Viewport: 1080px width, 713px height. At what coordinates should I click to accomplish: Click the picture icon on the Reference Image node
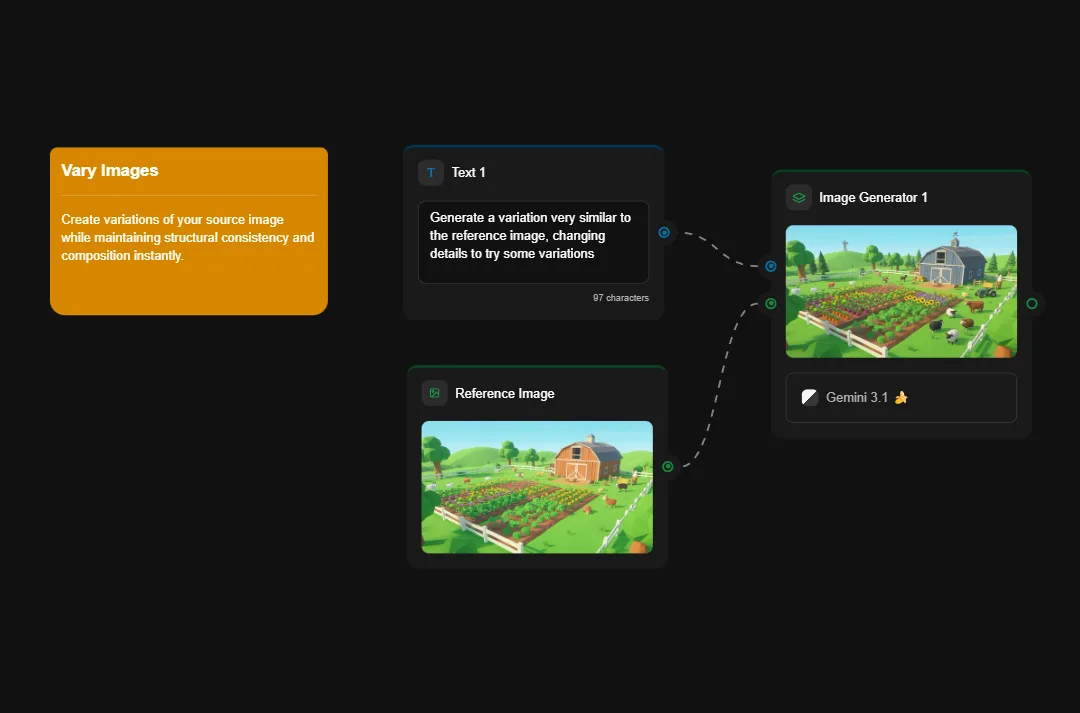[x=433, y=393]
